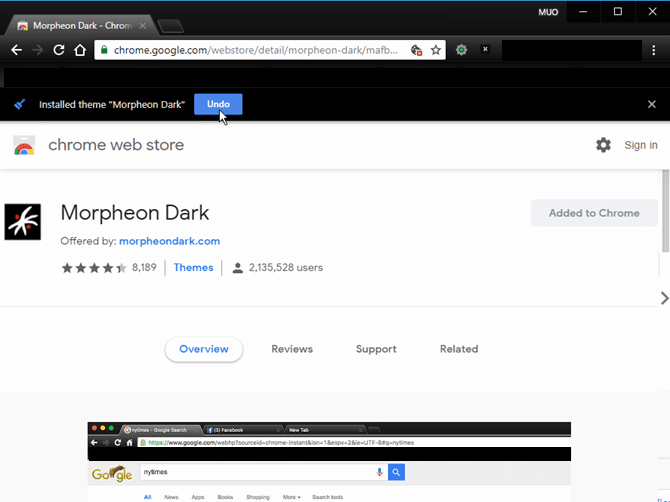Switch to the Related tab
Screen dimensions: 670x502
coord(459,349)
